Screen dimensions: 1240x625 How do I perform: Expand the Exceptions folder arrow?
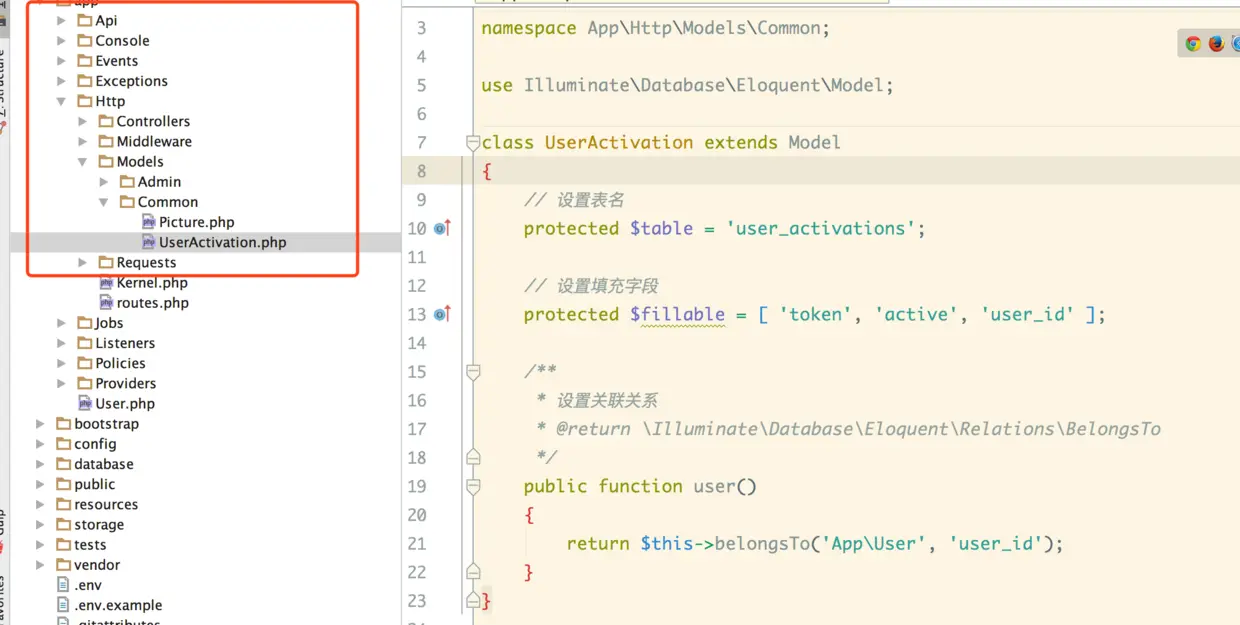tap(62, 81)
